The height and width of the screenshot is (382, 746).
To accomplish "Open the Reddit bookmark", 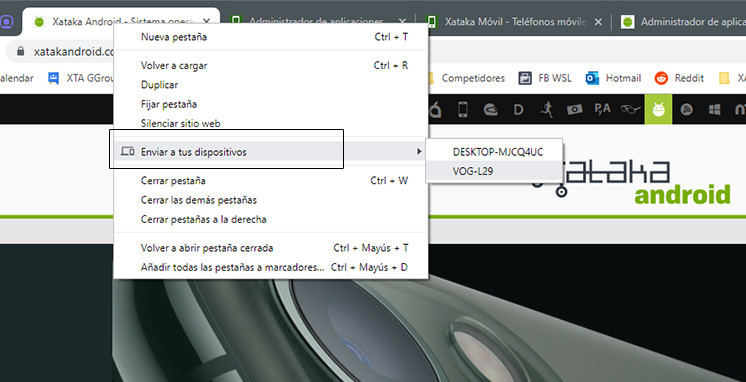I will [x=679, y=78].
